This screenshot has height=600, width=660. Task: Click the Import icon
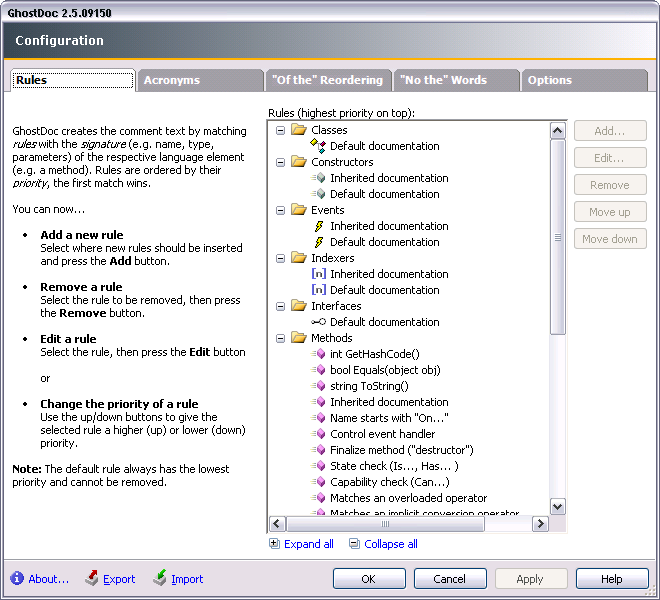160,578
